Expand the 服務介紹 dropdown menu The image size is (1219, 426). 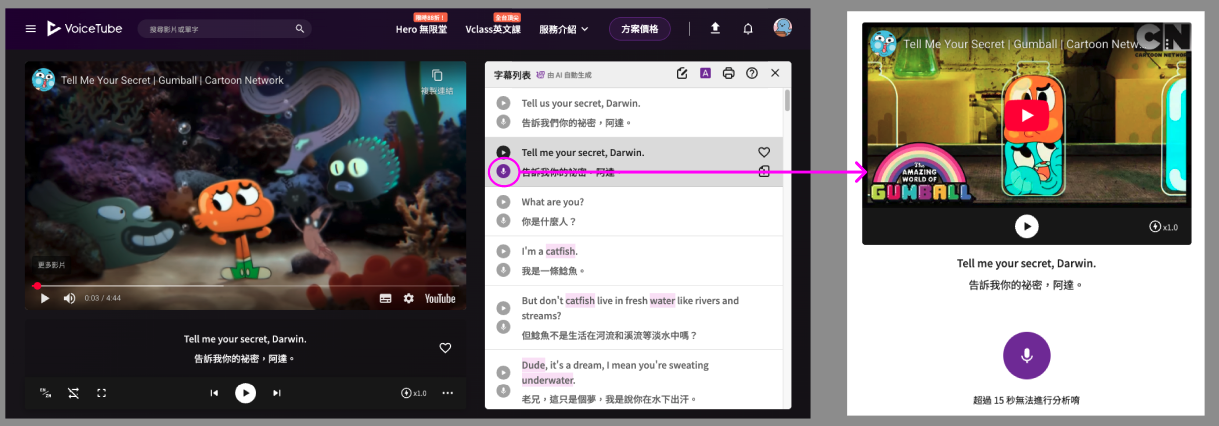tap(563, 29)
